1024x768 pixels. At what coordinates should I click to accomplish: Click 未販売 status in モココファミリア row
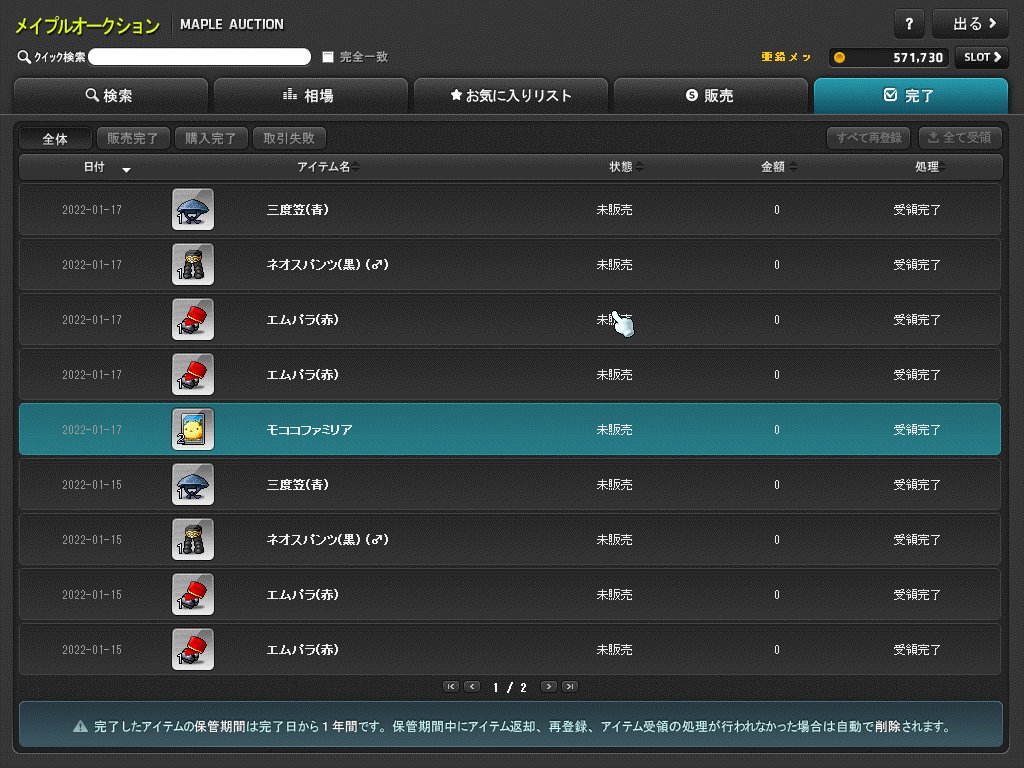[x=614, y=430]
